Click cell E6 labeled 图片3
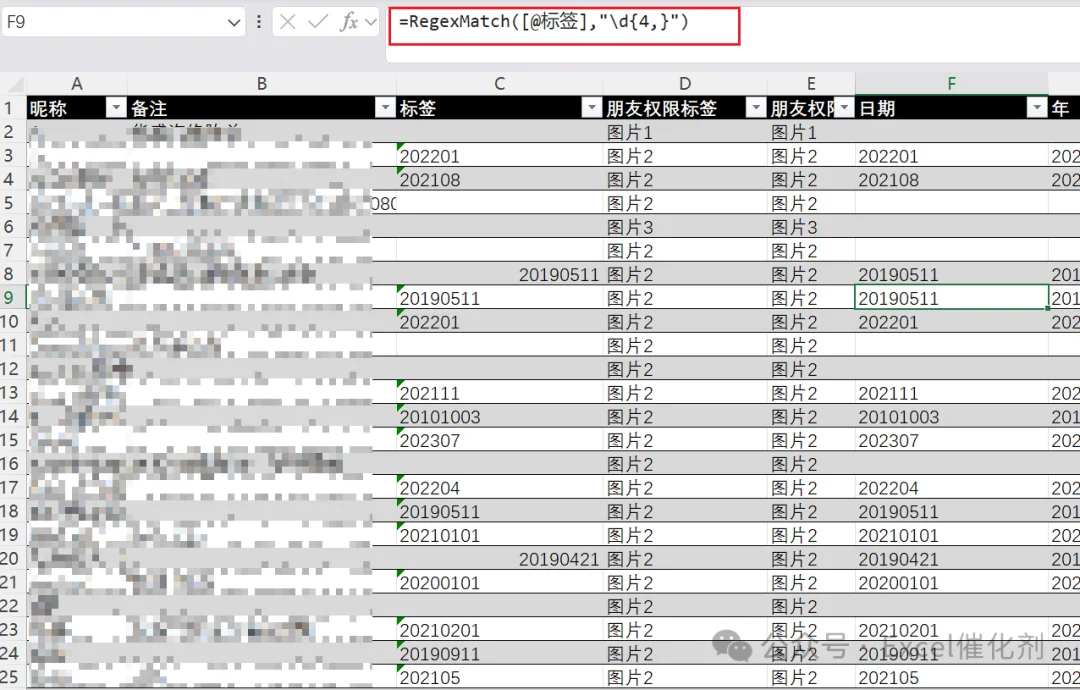Image resolution: width=1080 pixels, height=690 pixels. click(x=811, y=227)
